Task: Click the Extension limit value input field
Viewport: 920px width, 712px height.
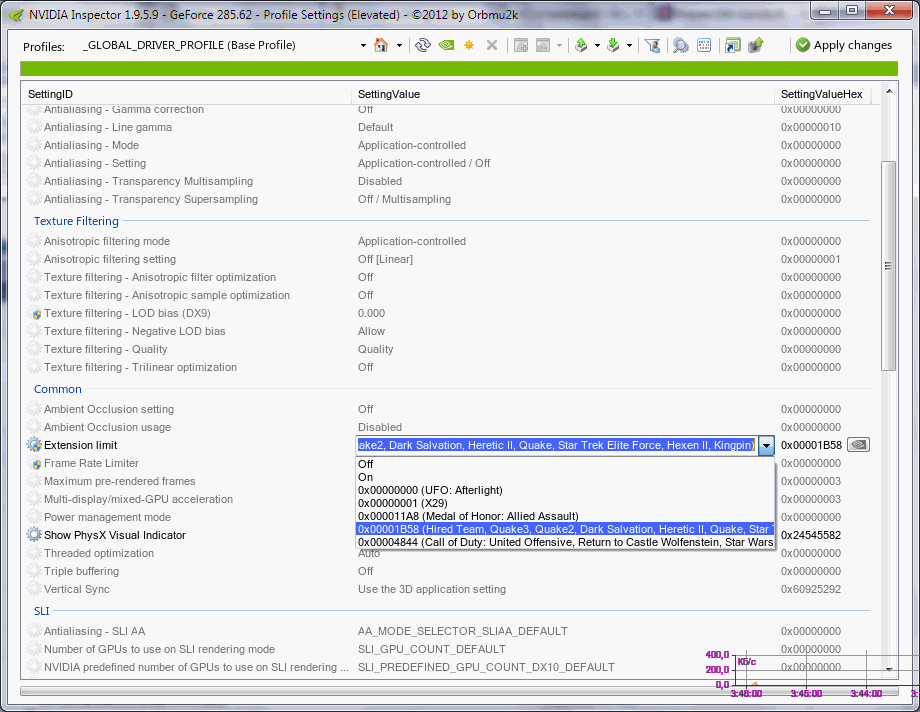Action: pos(557,446)
